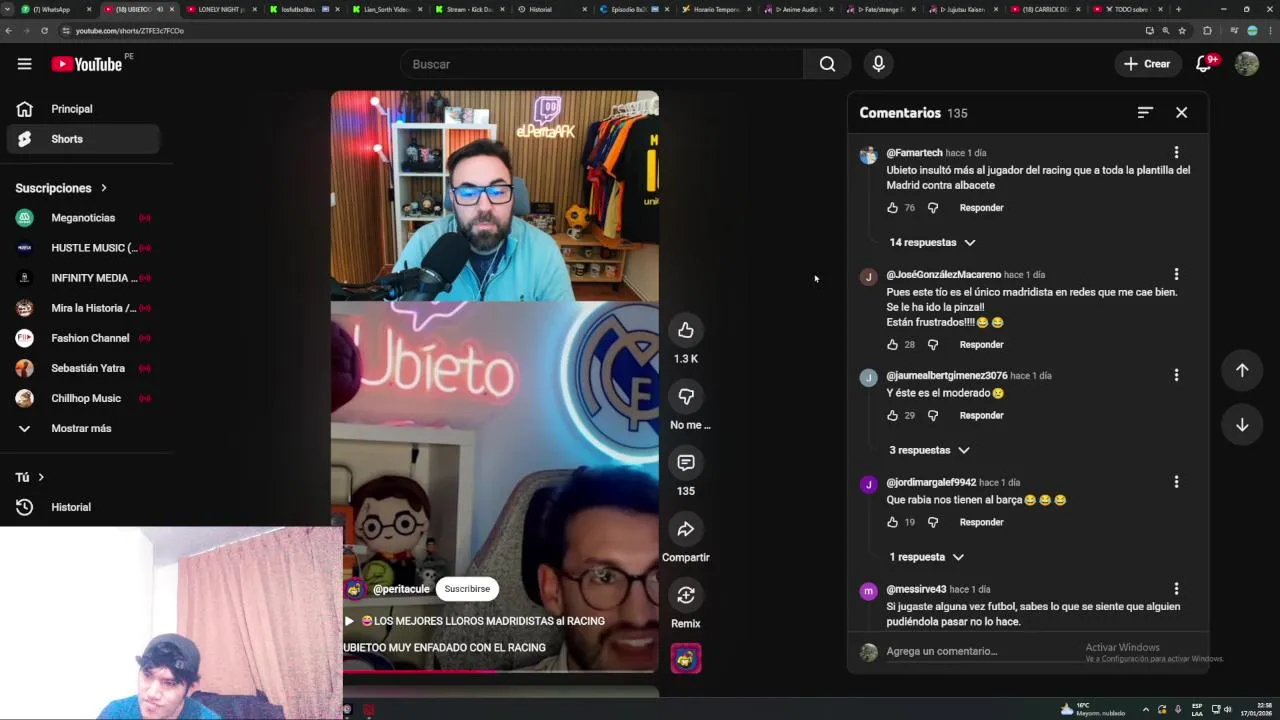Expand the 1 respuesta thread
1280x720 pixels.
[x=926, y=557]
